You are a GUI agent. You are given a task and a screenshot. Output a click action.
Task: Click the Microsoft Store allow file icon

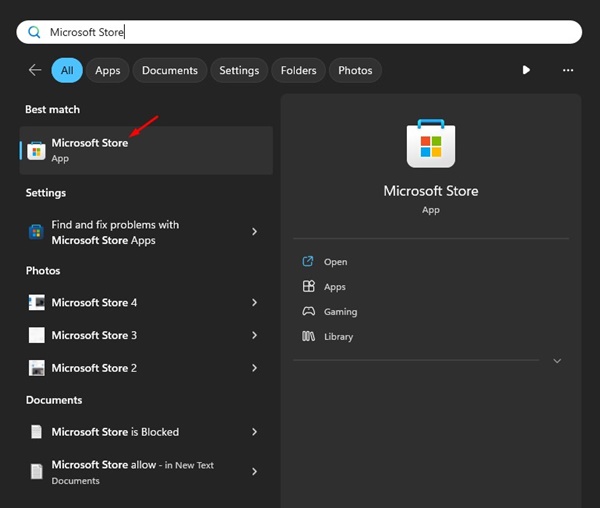pyautogui.click(x=36, y=471)
